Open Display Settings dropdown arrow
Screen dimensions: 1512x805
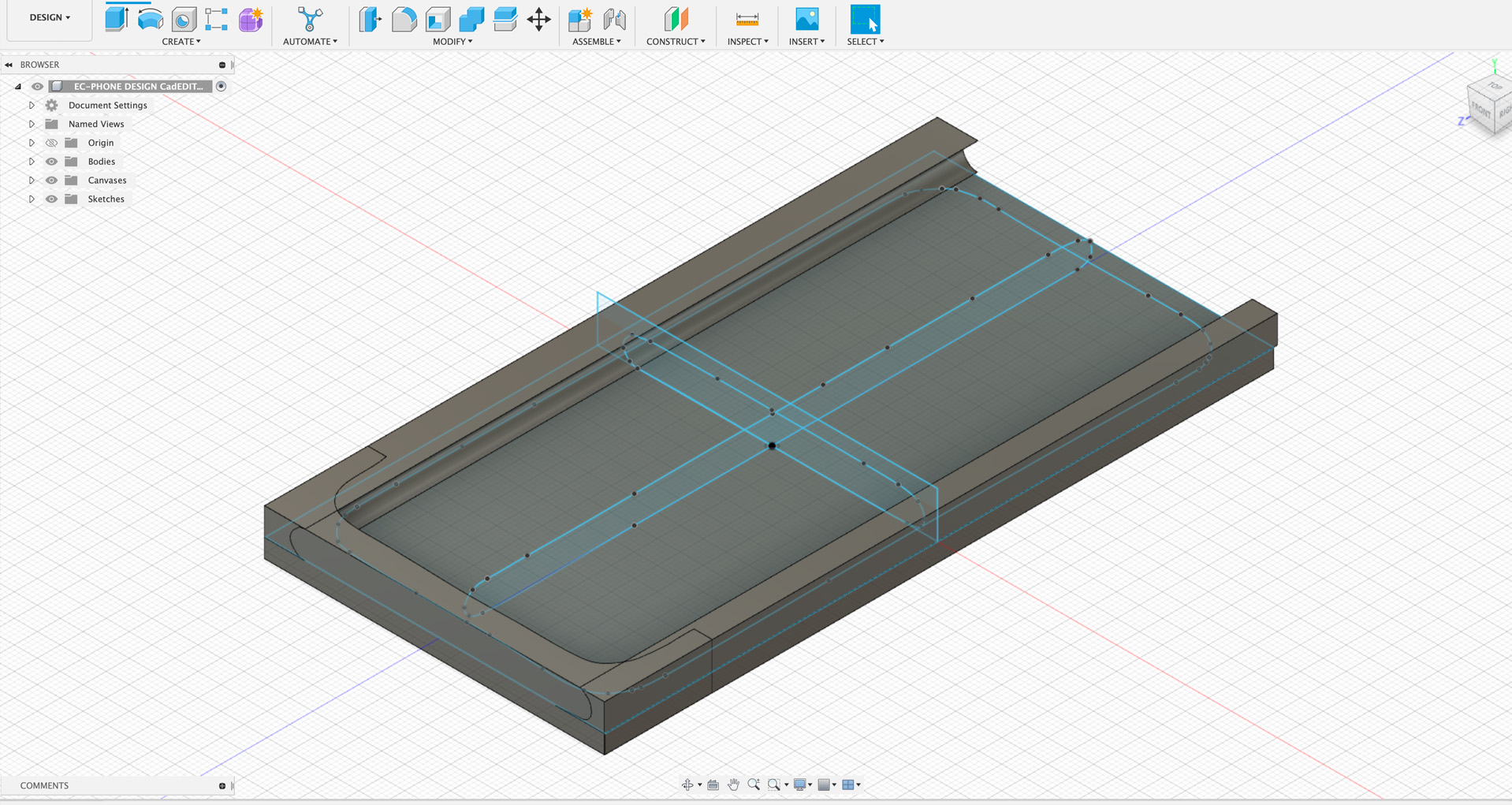[810, 785]
